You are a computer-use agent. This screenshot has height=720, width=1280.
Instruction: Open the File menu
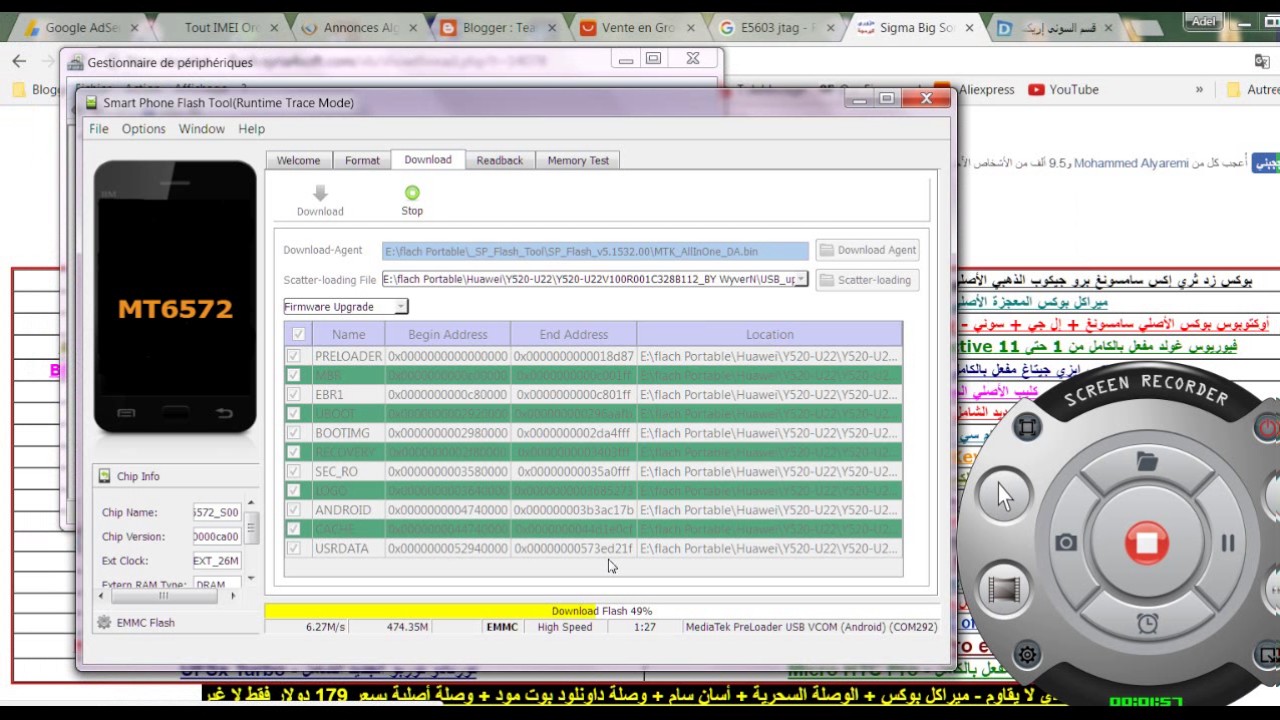[98, 129]
